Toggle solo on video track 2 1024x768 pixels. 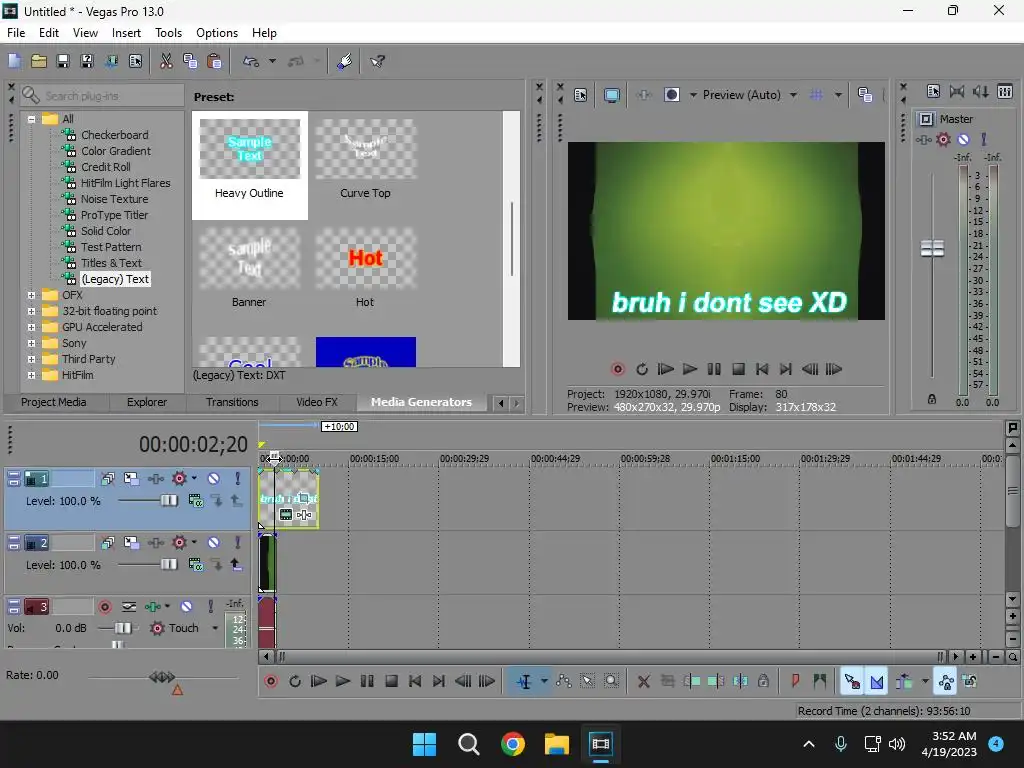pos(237,543)
